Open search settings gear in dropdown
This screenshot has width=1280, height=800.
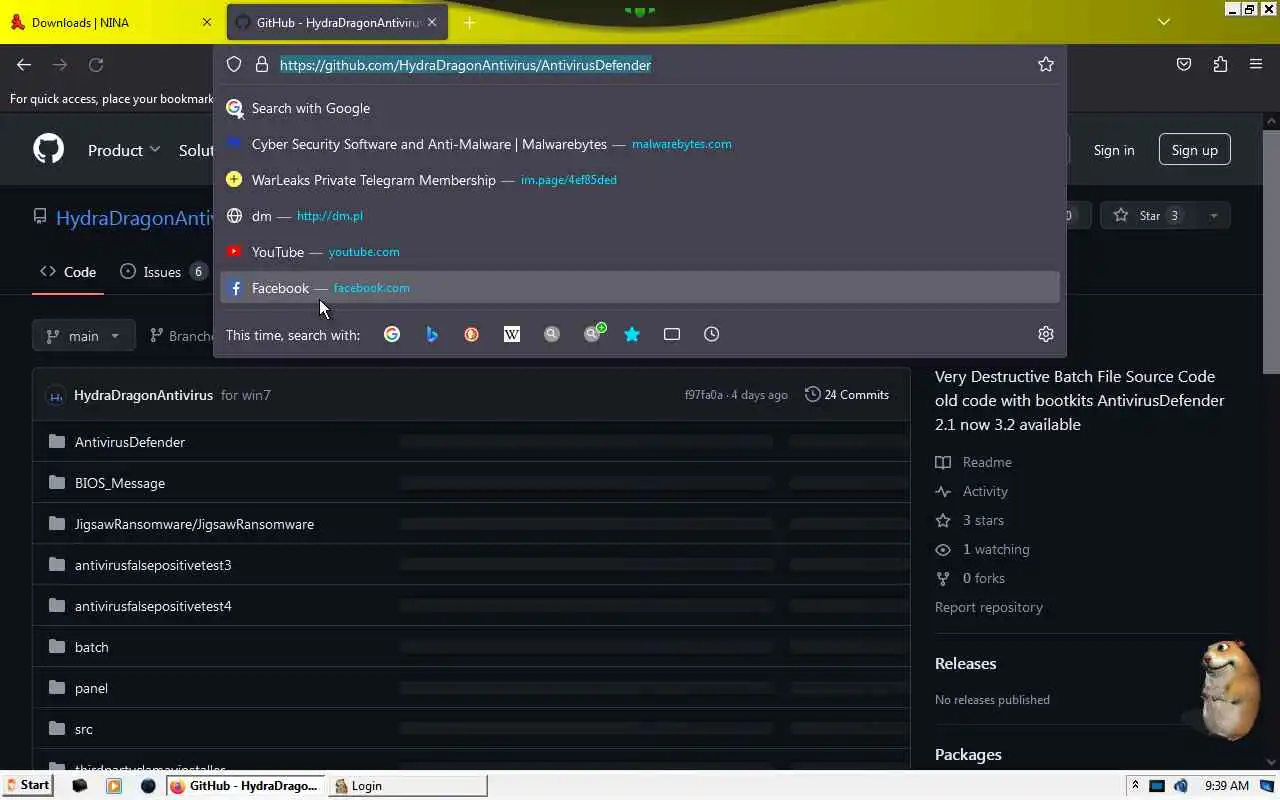pos(1046,334)
